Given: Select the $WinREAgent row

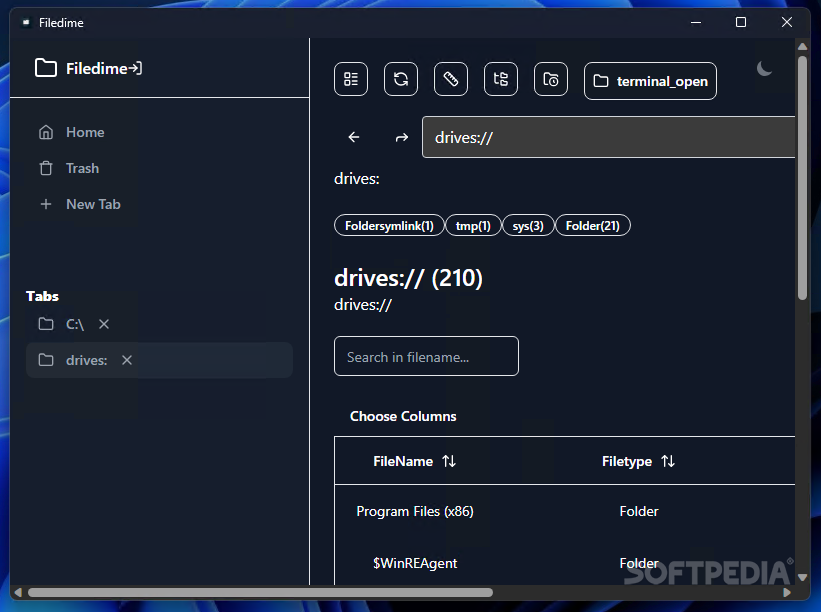Looking at the screenshot, I should [564, 563].
